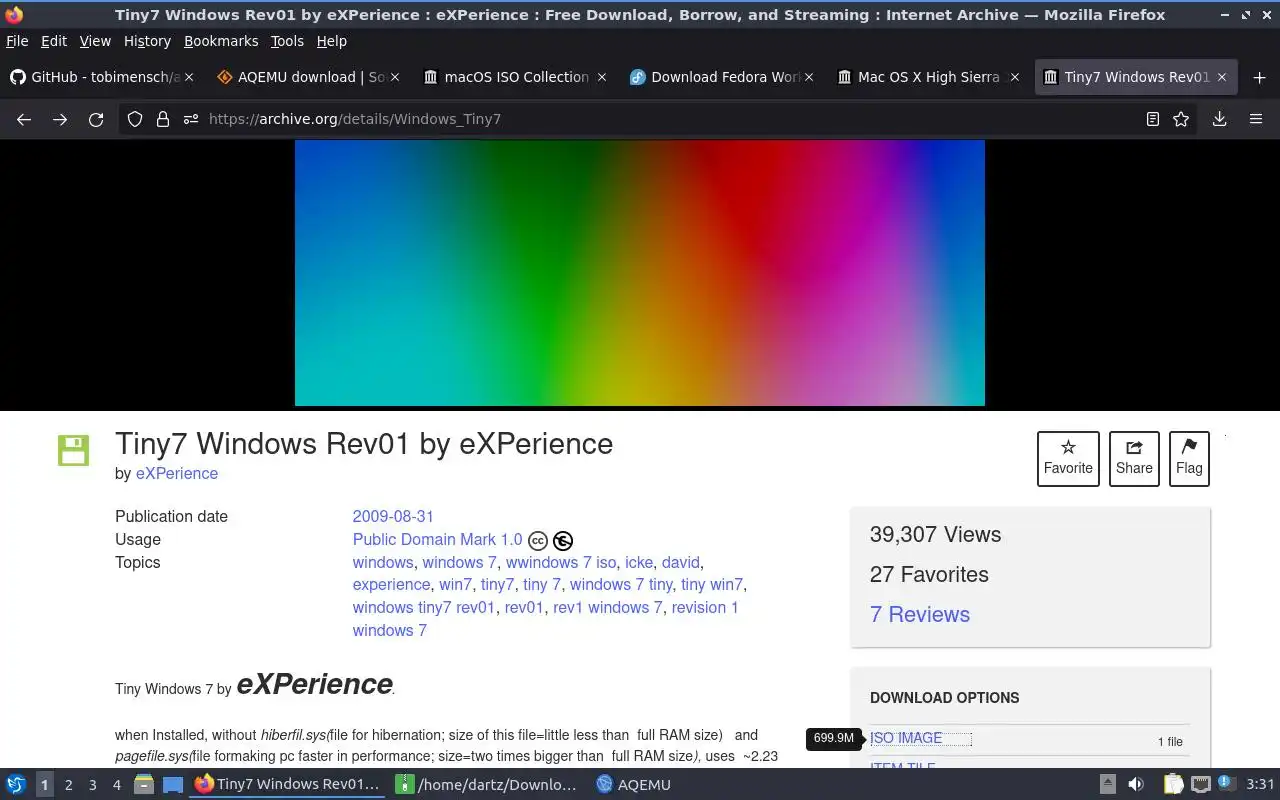1280x800 pixels.
Task: Open the History menu
Action: [147, 41]
